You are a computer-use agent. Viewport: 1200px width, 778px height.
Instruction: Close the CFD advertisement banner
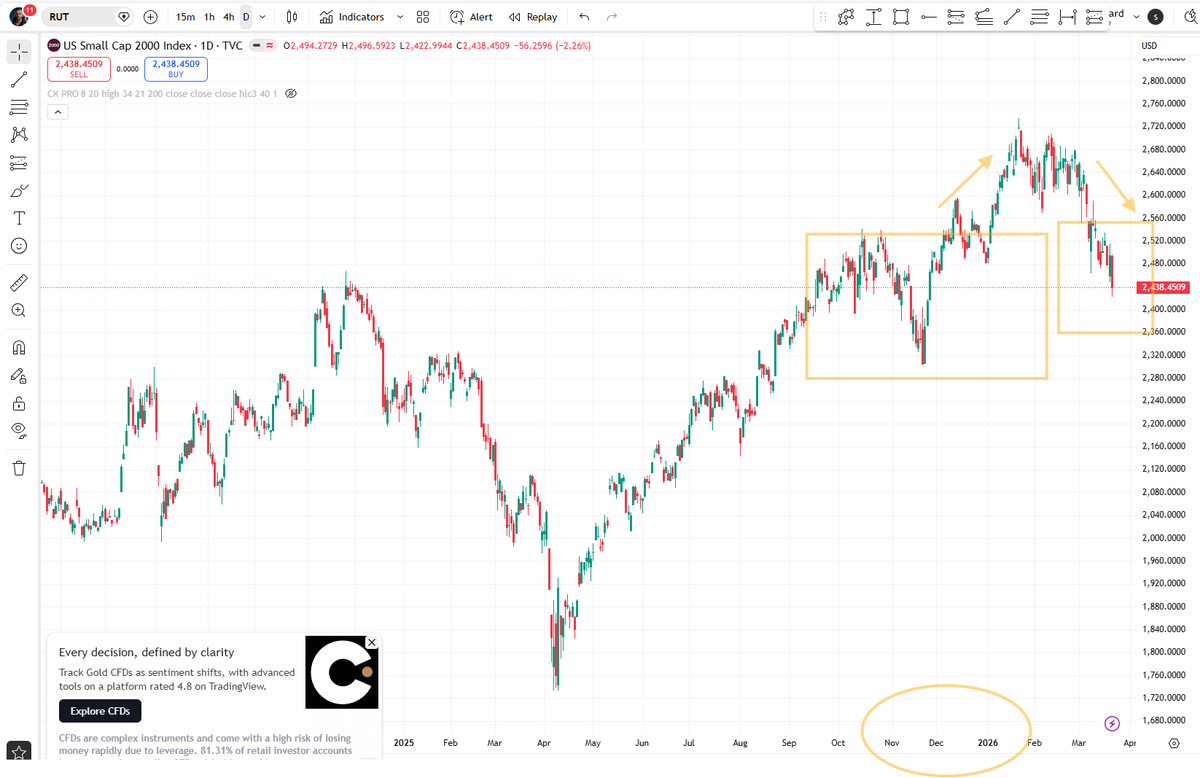[x=372, y=642]
